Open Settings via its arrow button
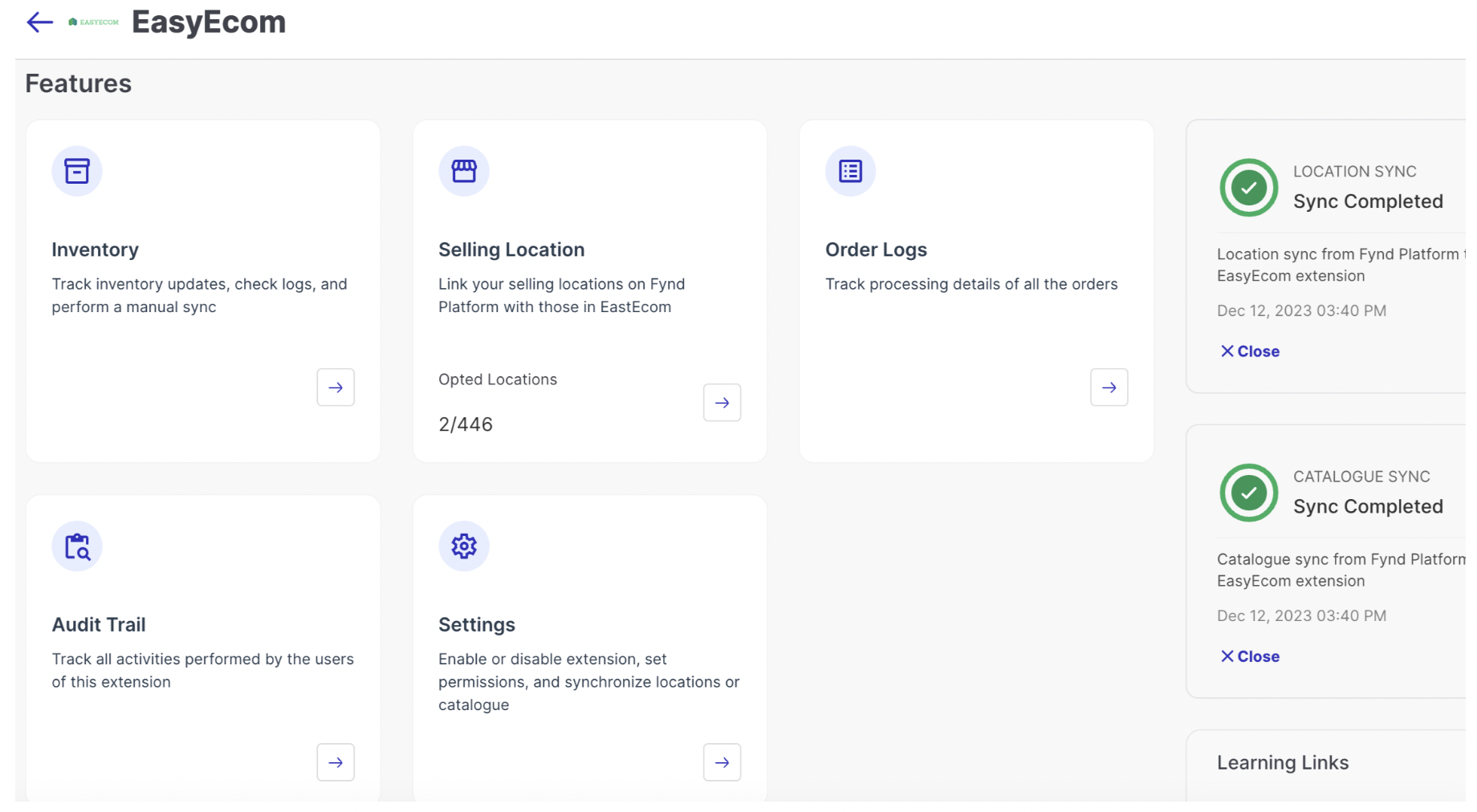Image resolution: width=1477 pixels, height=812 pixels. click(722, 762)
